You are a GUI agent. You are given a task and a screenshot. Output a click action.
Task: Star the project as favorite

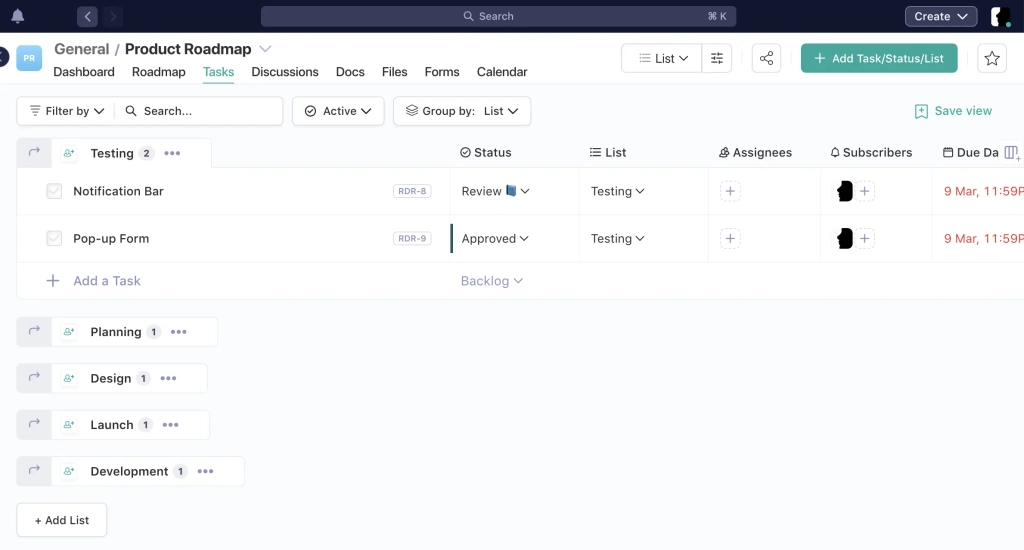pos(991,58)
